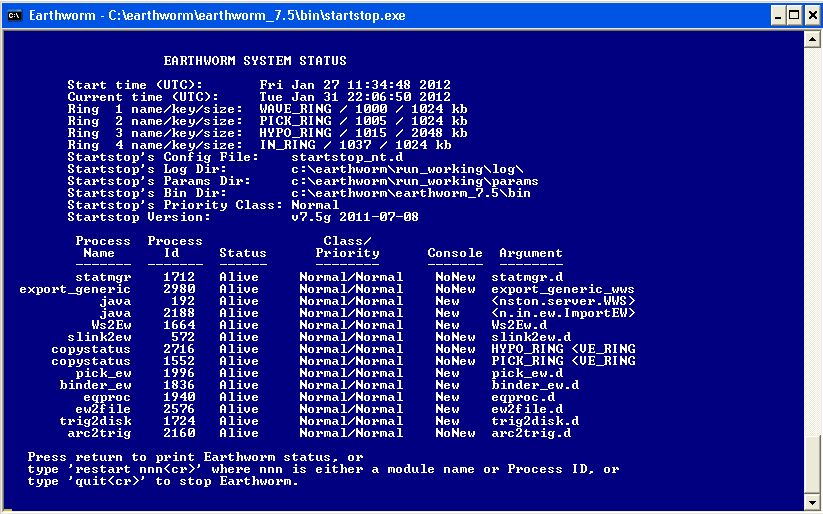Click the 'export_generic' process name

[75, 289]
